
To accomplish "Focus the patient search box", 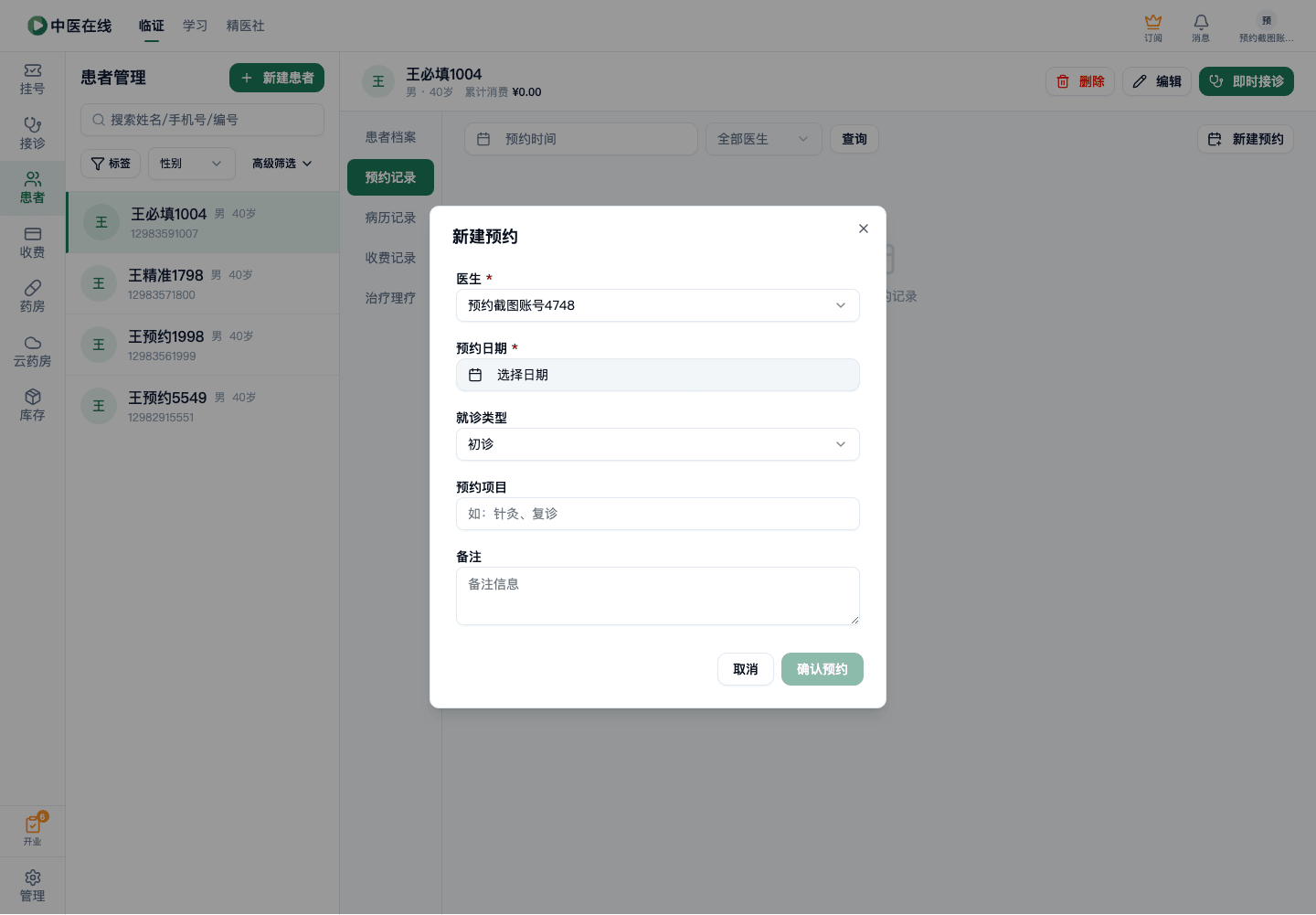I will [202, 120].
